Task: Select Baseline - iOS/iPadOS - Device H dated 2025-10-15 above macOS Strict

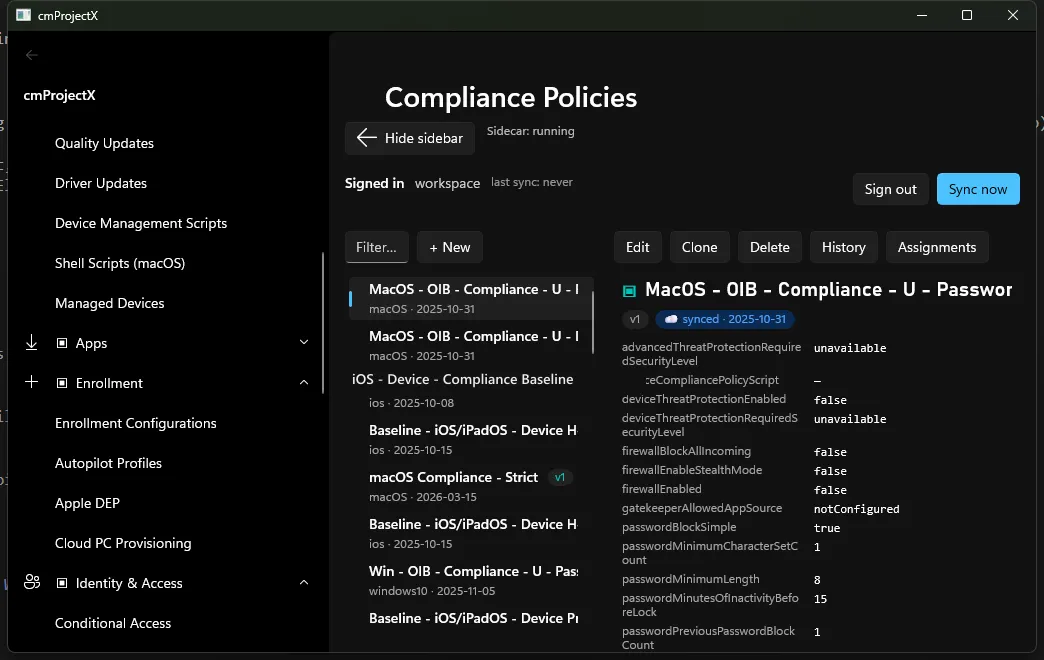Action: (470, 439)
